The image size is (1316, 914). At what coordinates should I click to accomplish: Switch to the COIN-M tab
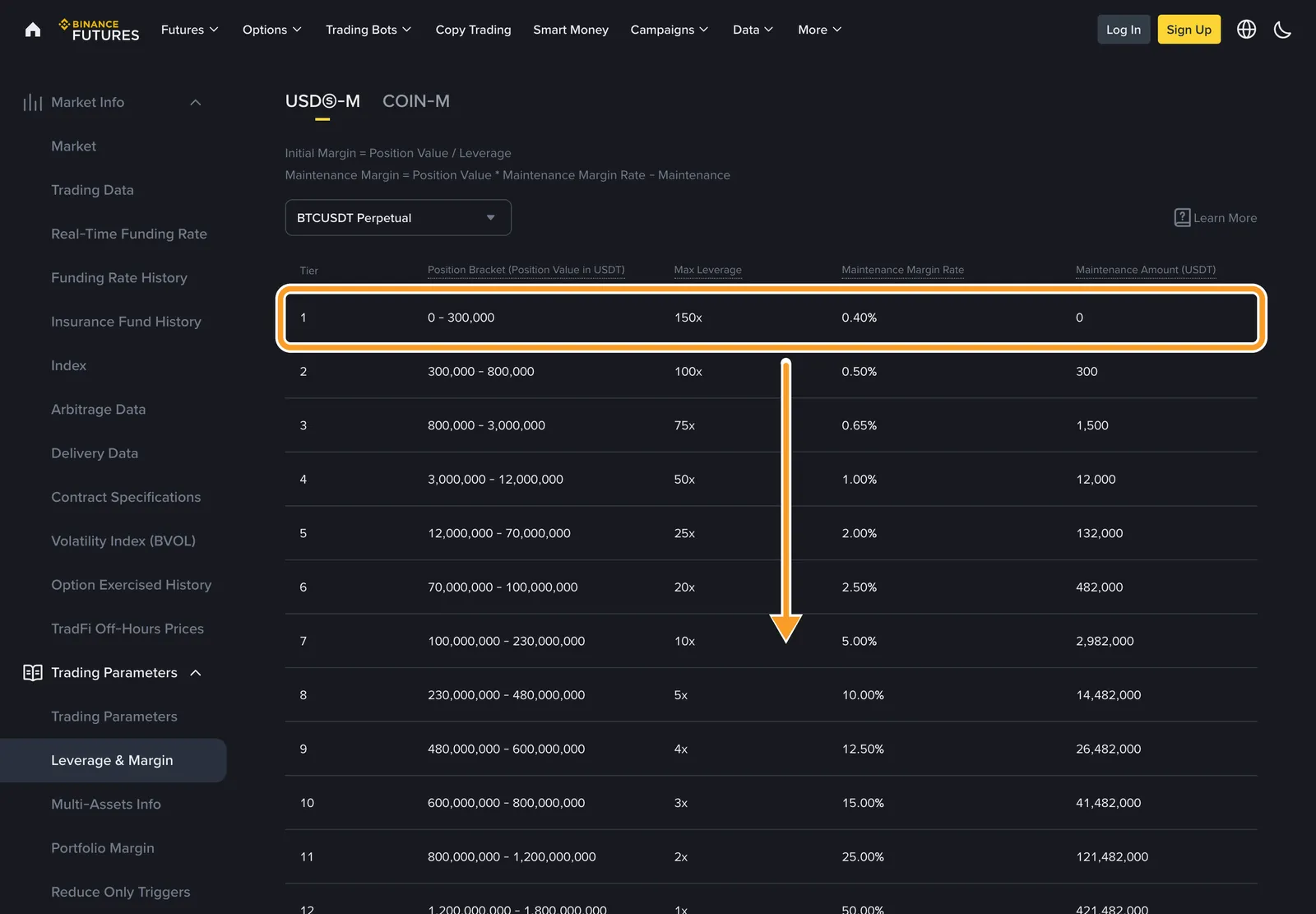(416, 101)
